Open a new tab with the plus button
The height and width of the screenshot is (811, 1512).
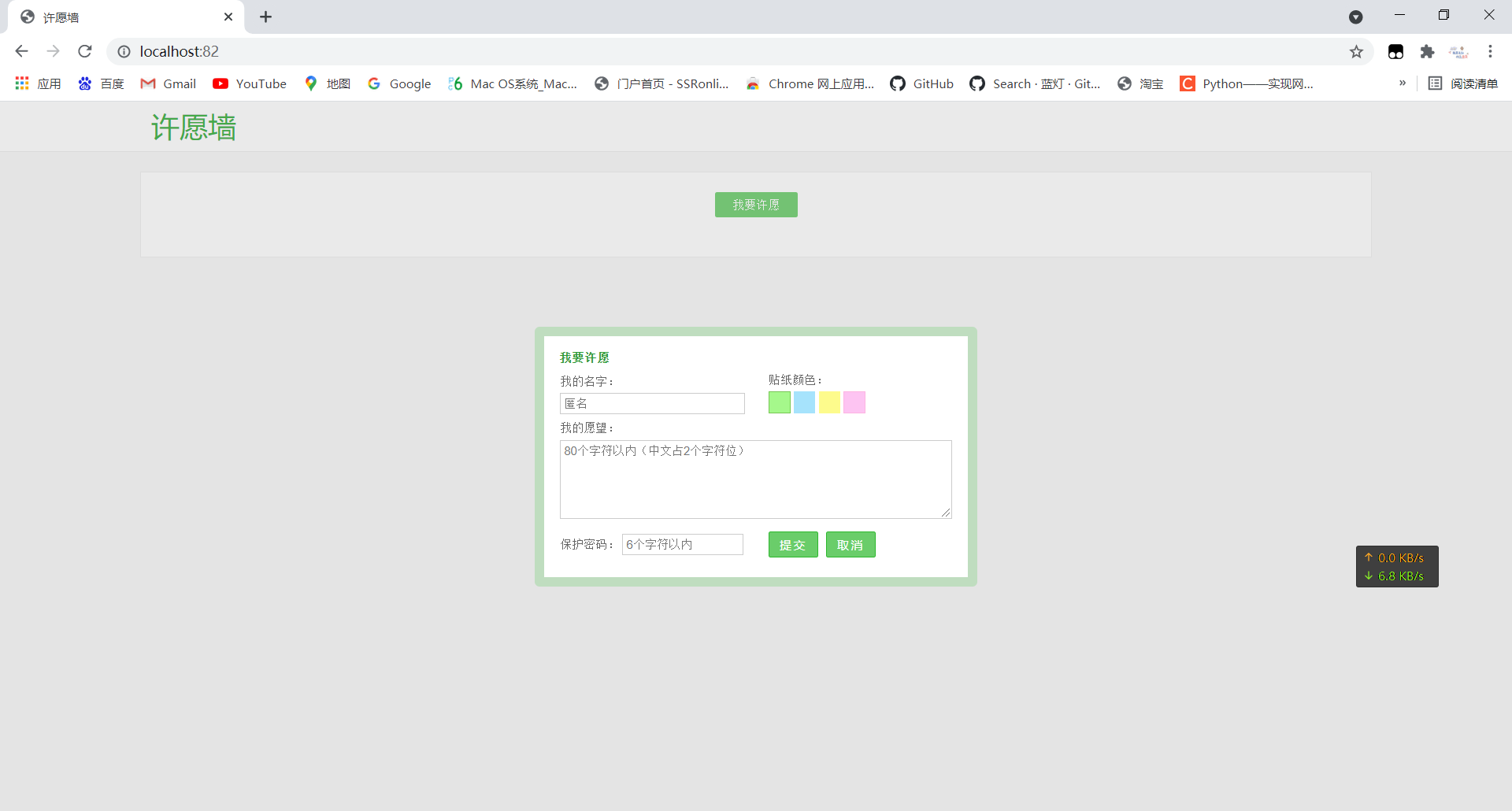point(265,17)
